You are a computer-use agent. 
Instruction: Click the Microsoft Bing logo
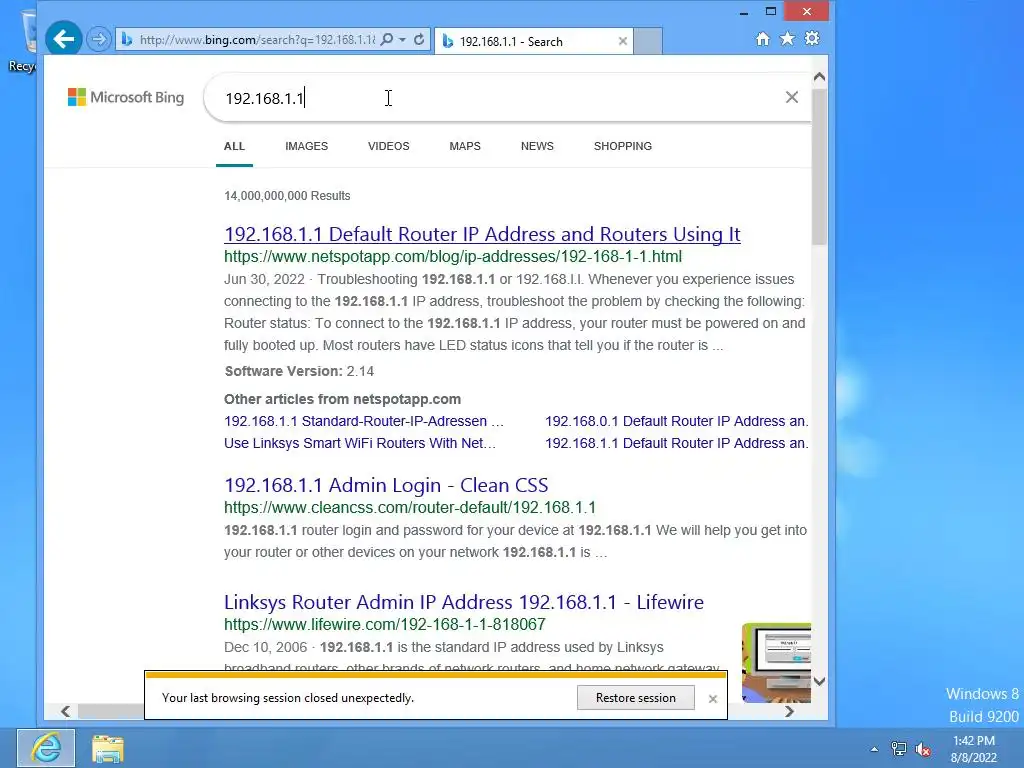pos(126,97)
